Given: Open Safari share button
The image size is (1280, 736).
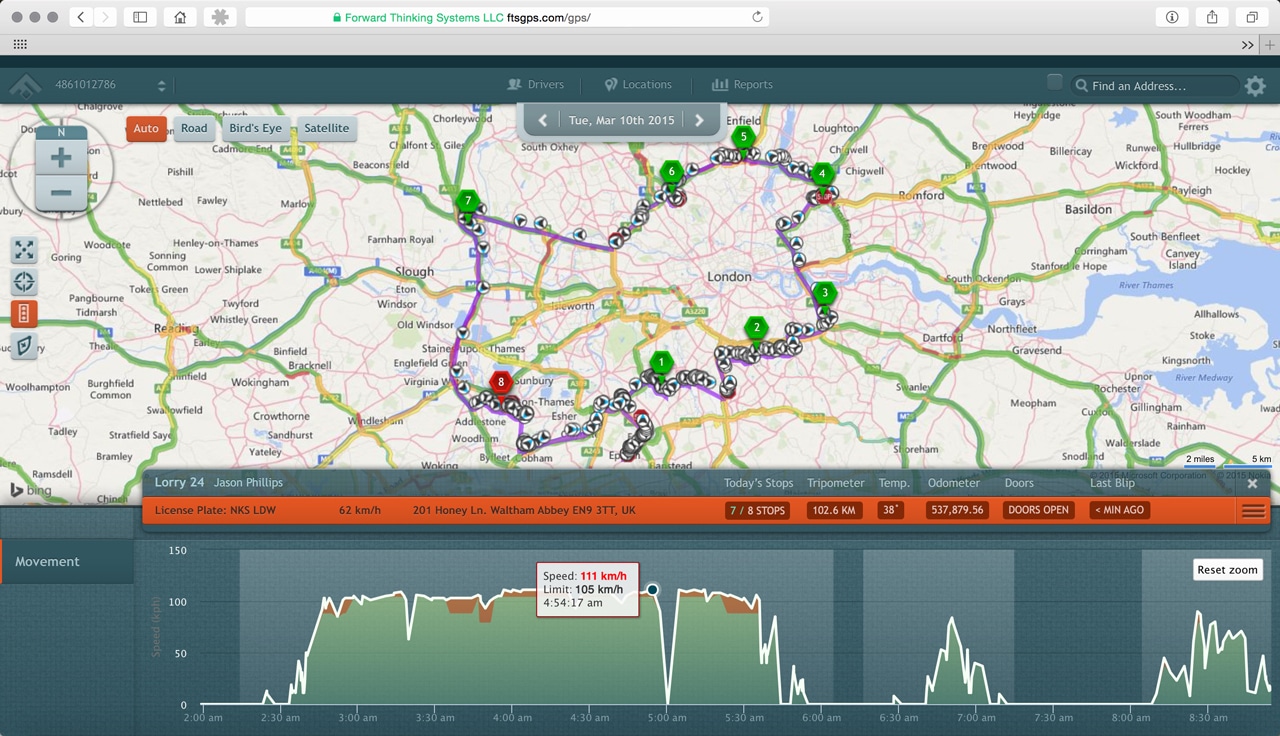Looking at the screenshot, I should click(x=1212, y=17).
